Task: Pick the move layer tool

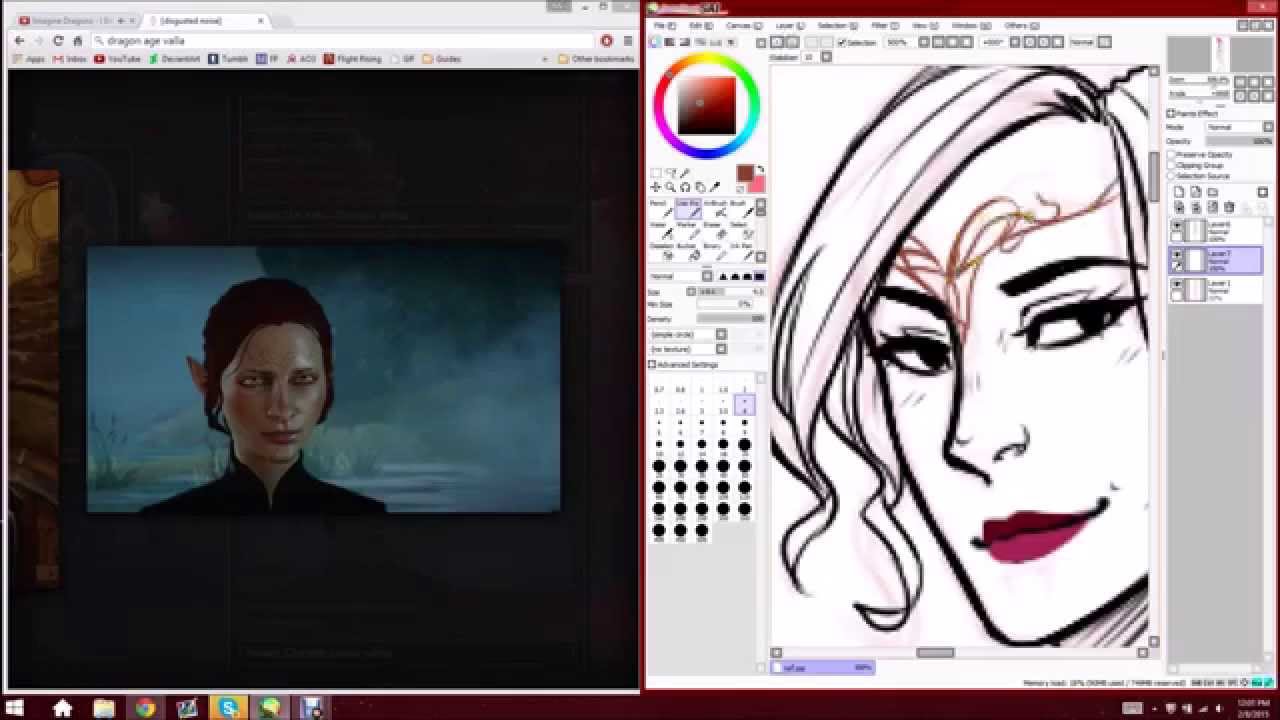Action: pos(656,187)
